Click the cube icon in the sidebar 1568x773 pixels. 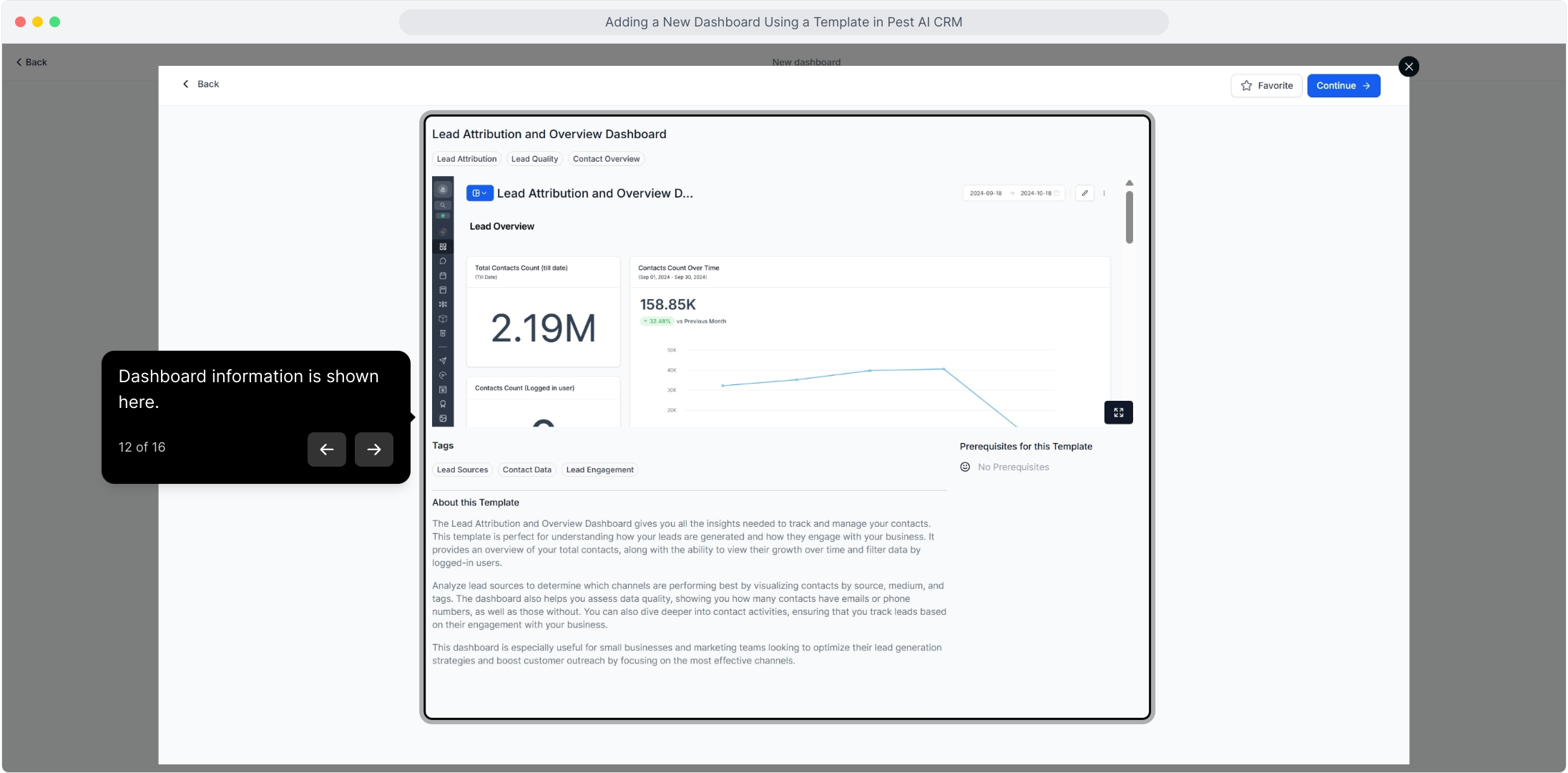(x=443, y=319)
